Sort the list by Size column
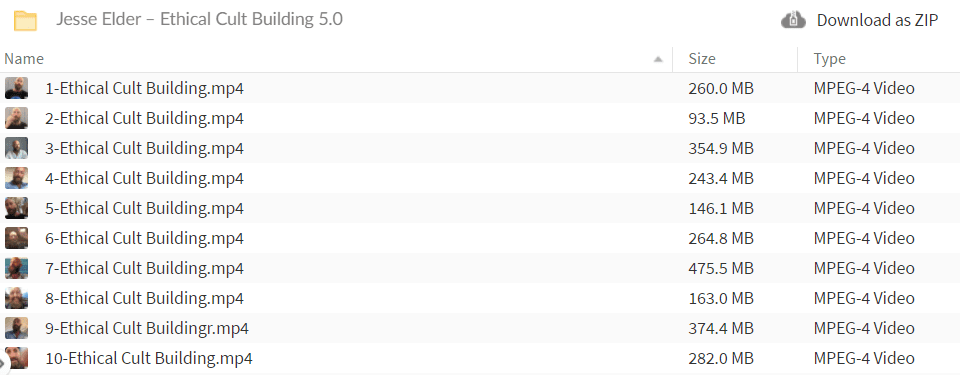 click(702, 59)
